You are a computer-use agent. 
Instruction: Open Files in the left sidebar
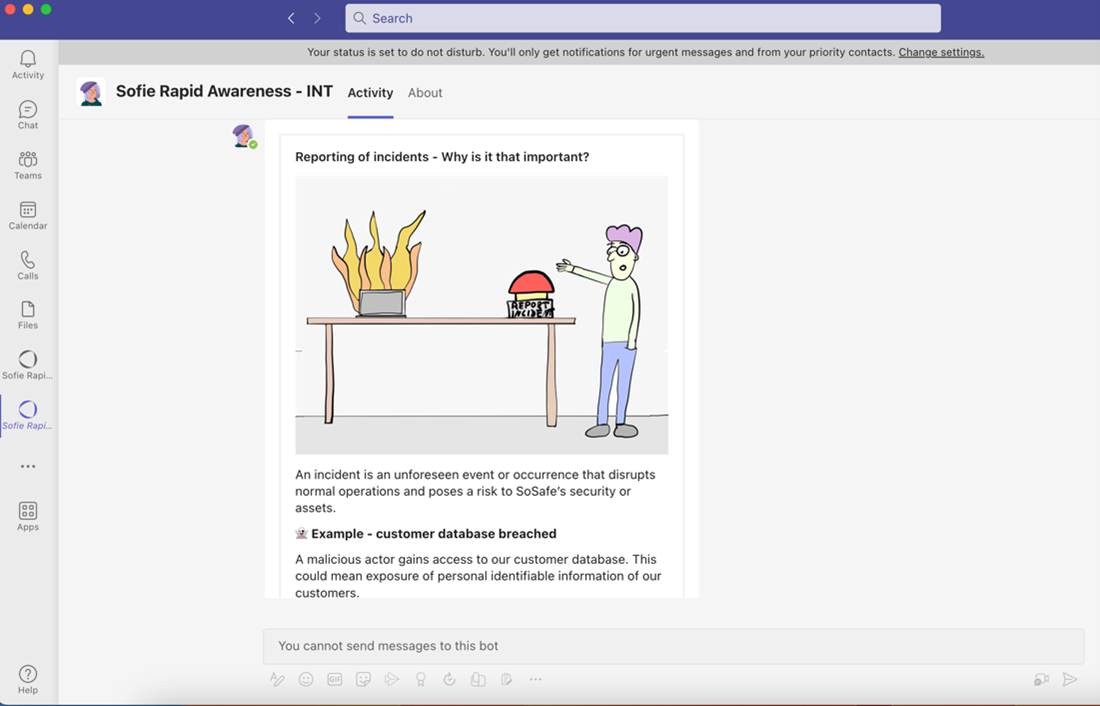coord(28,314)
